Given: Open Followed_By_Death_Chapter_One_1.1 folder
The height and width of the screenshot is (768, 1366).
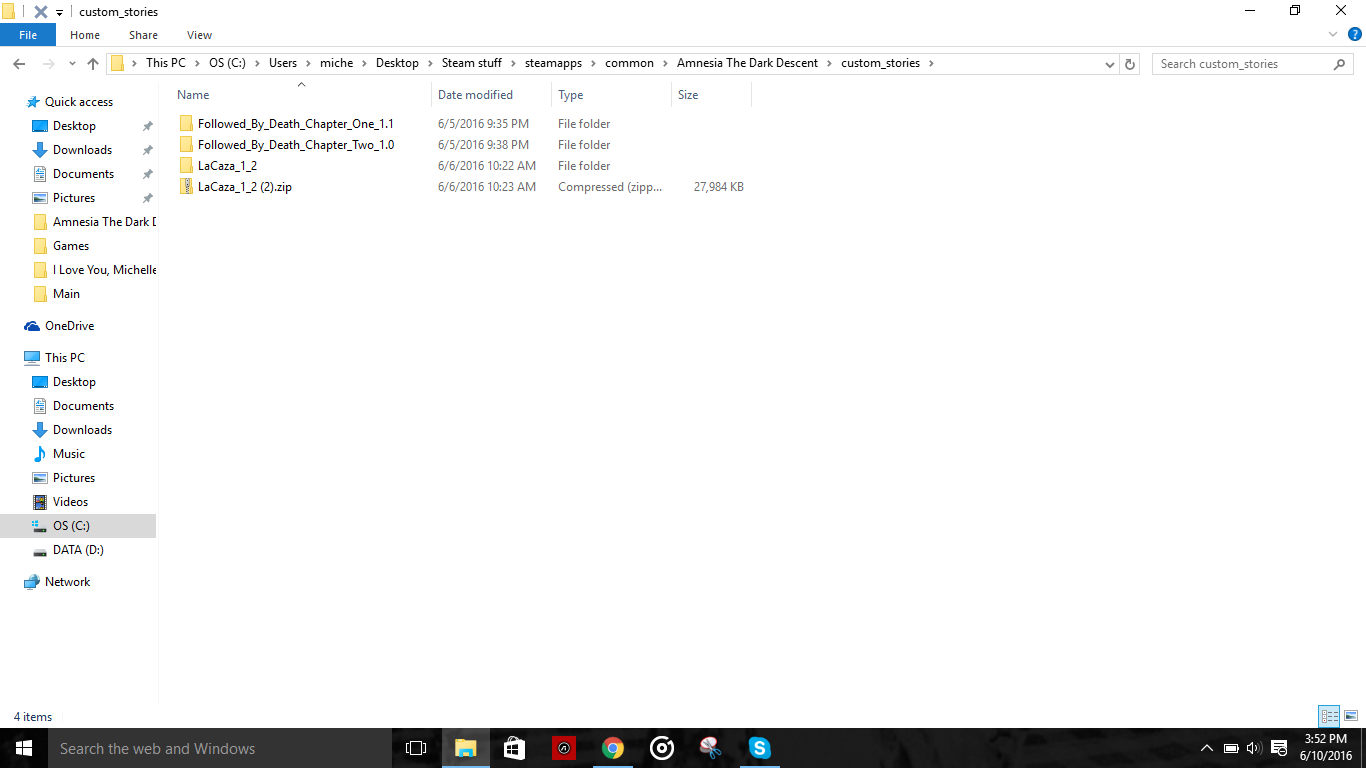Looking at the screenshot, I should click(295, 124).
